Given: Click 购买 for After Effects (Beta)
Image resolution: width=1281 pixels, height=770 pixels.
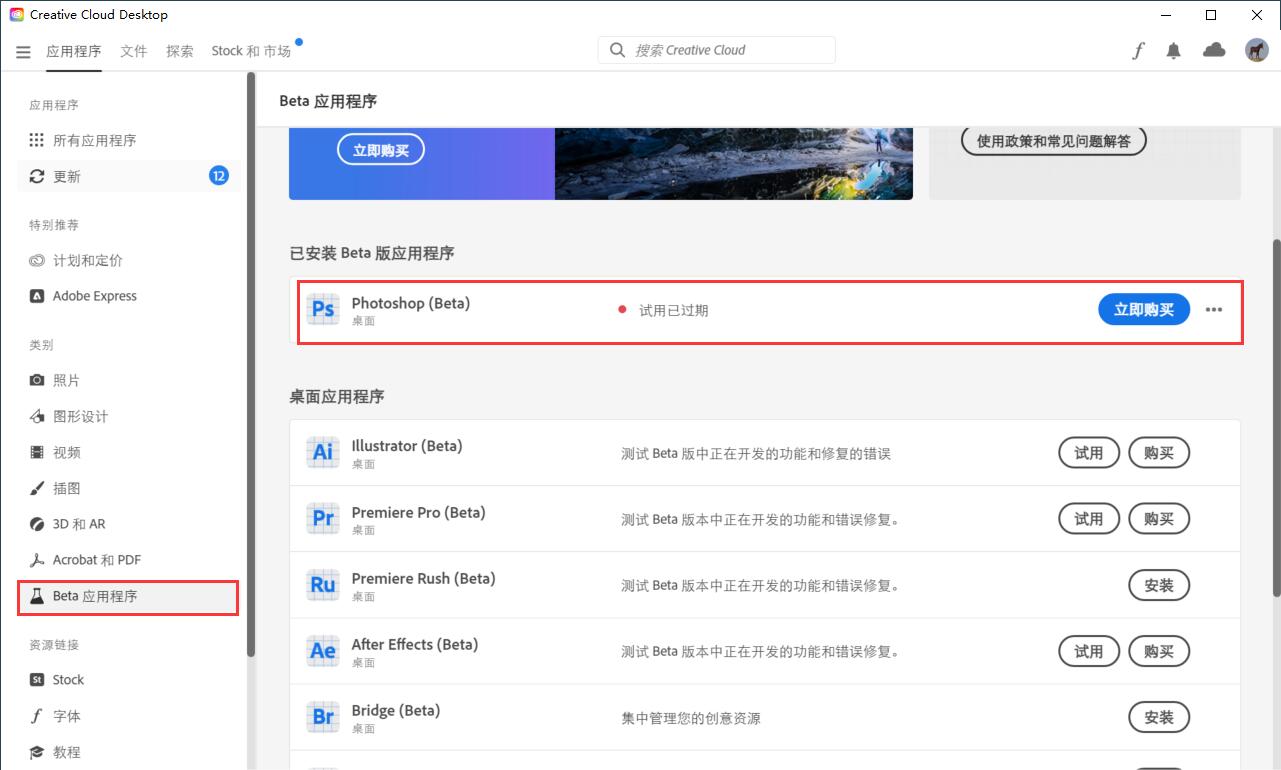Looking at the screenshot, I should [x=1159, y=651].
